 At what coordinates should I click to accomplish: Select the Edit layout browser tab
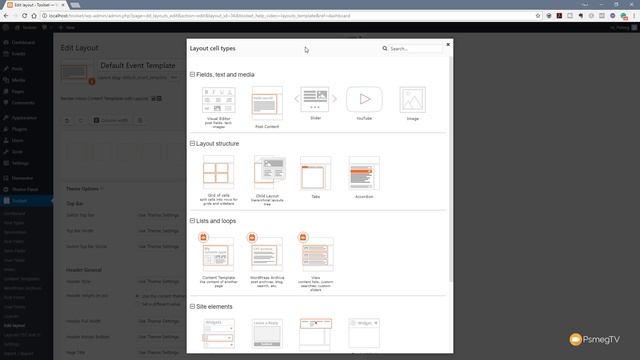pos(36,5)
